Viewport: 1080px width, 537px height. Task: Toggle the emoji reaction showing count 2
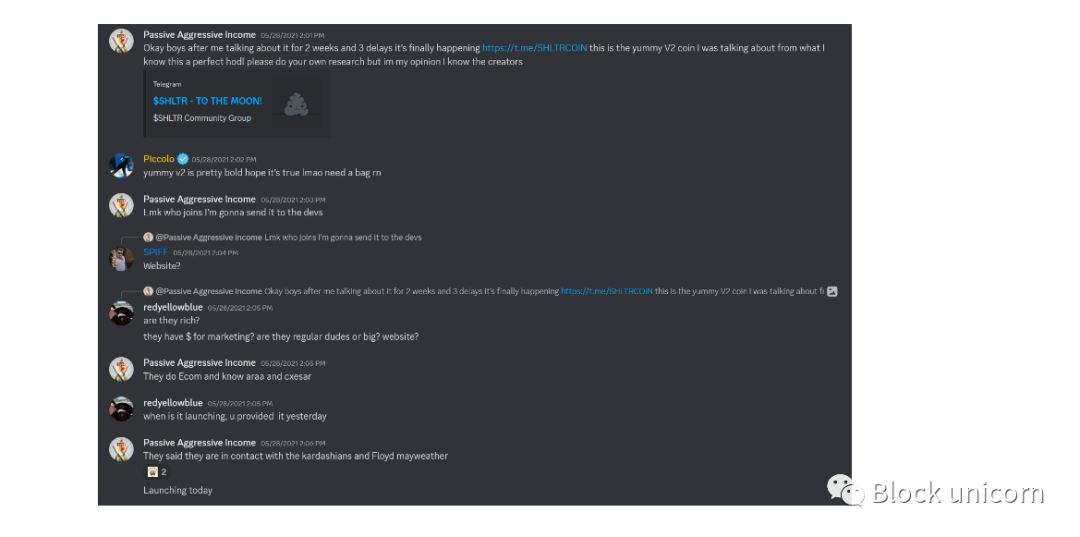(x=156, y=472)
